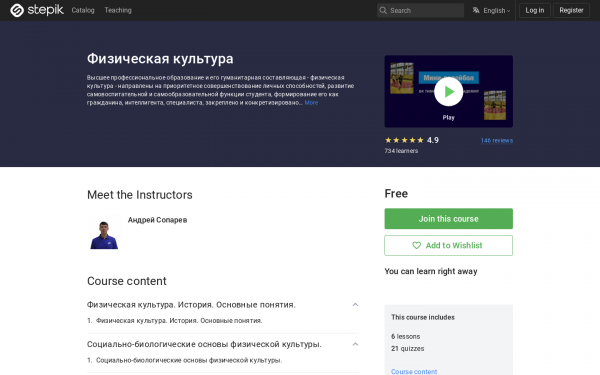Screen dimensions: 600x375
Task: Click the 6 lessons text
Action: (x=405, y=336)
